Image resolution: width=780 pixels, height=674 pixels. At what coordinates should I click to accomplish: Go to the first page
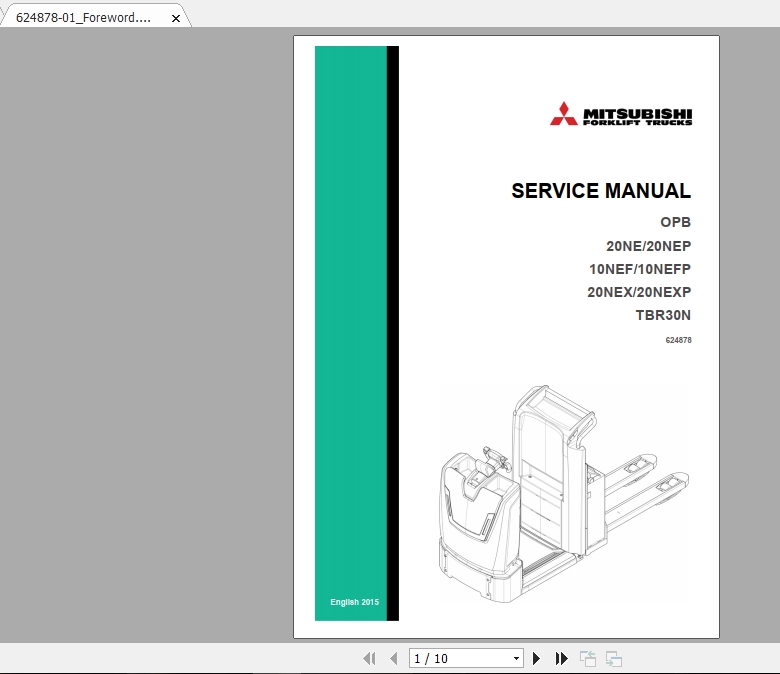(369, 659)
